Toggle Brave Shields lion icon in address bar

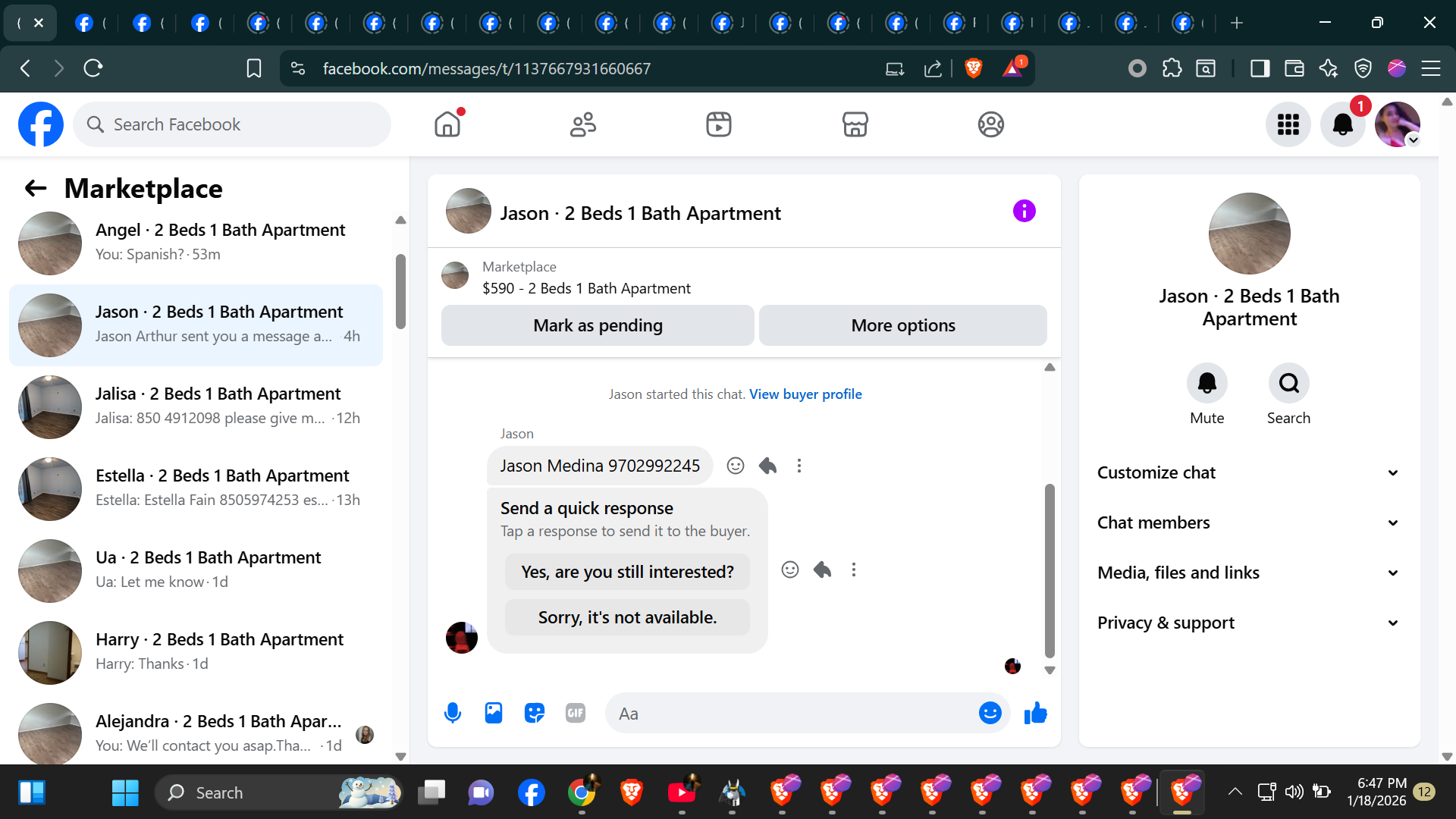click(974, 68)
